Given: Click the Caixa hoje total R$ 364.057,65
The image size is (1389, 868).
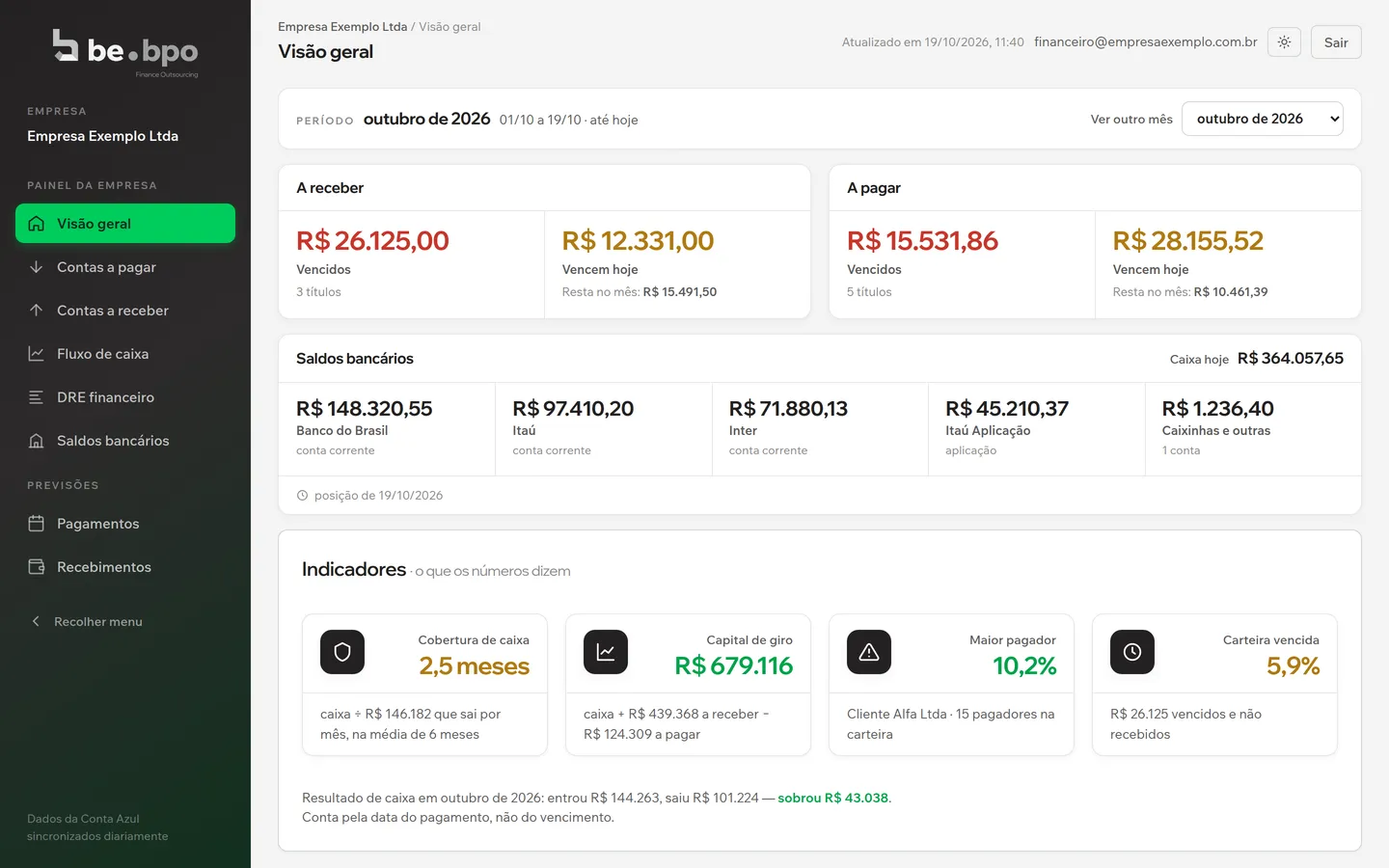Looking at the screenshot, I should point(1291,359).
